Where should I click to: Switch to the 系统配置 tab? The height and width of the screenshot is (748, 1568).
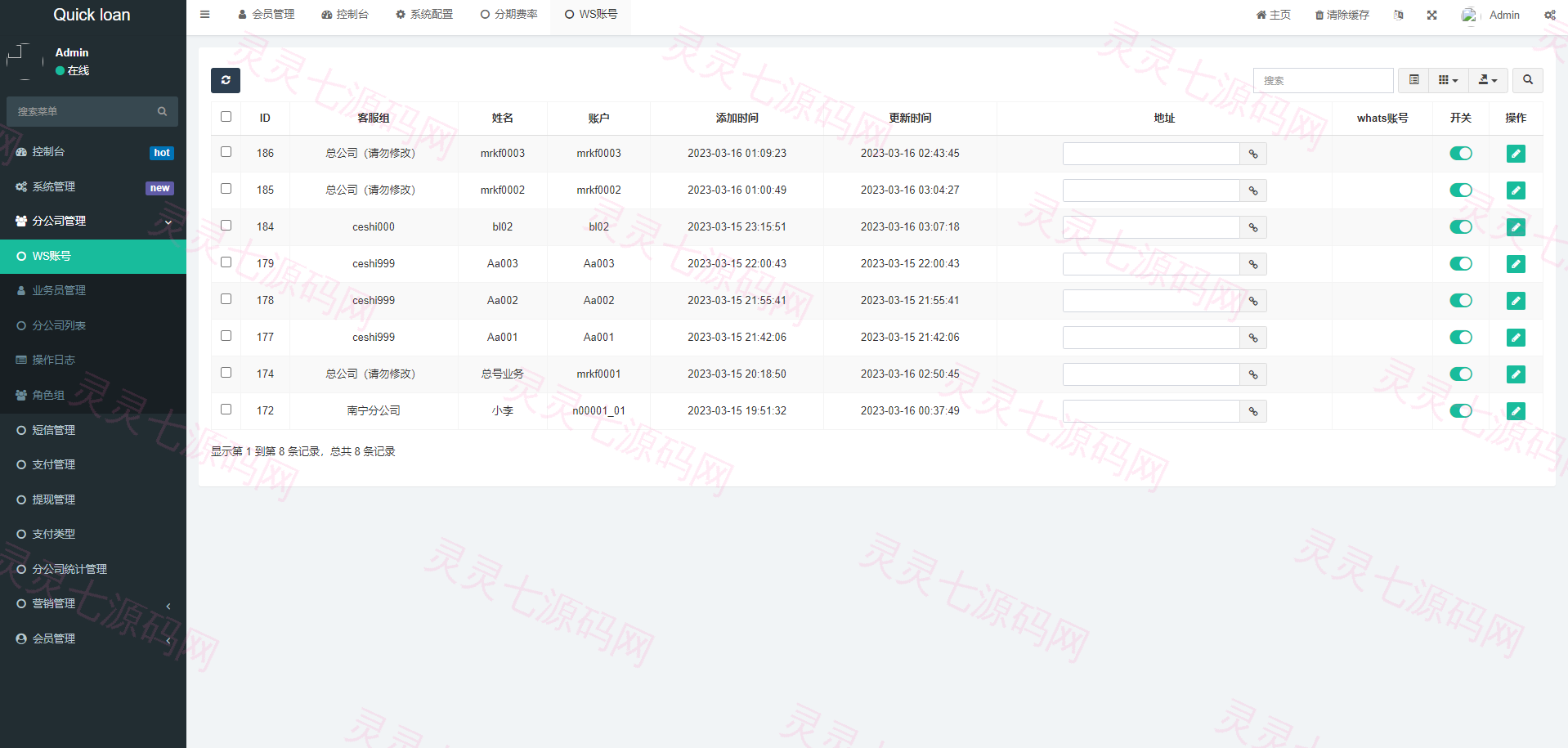[x=424, y=15]
